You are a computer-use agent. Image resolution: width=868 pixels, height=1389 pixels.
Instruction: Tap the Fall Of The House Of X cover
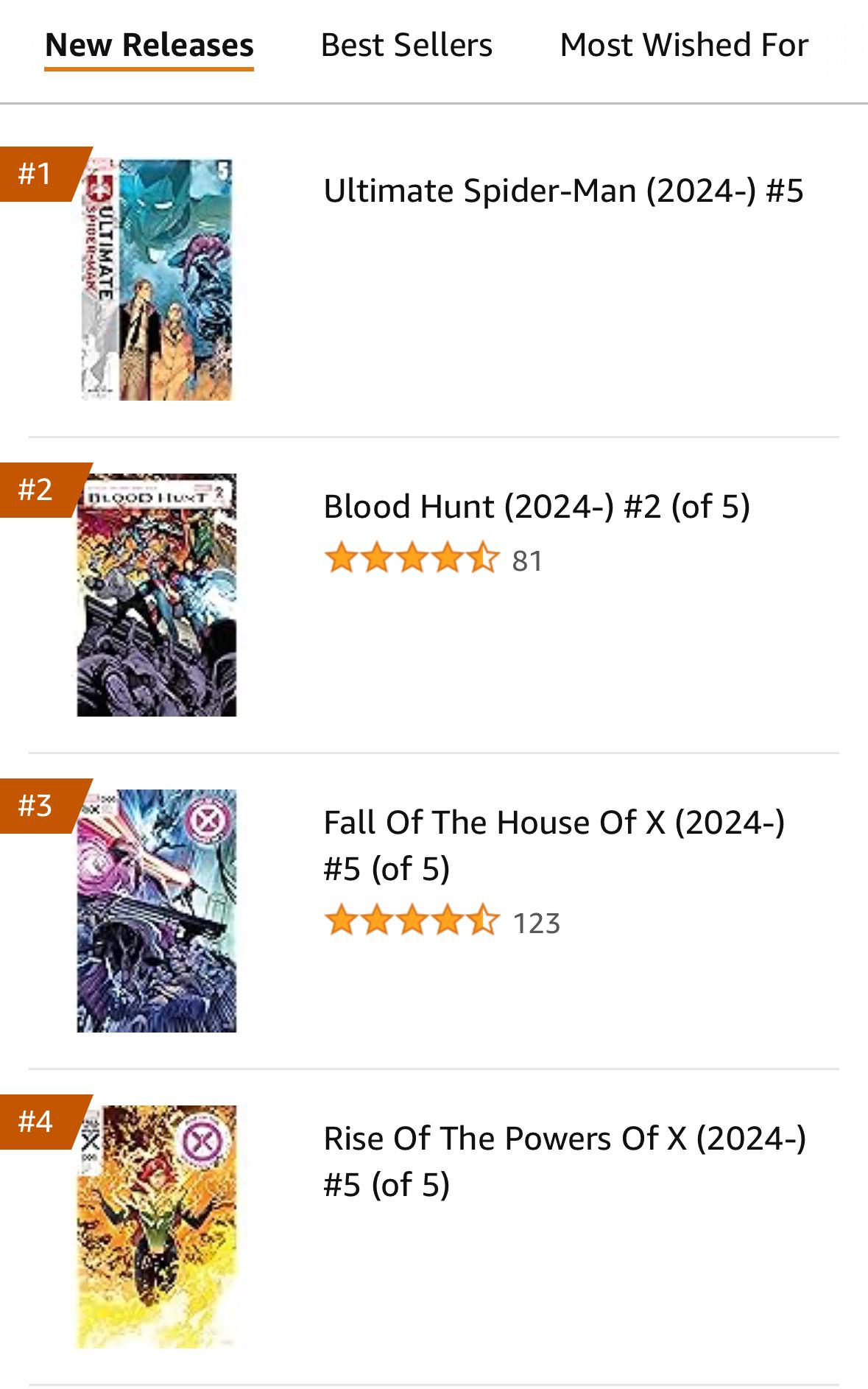157,911
